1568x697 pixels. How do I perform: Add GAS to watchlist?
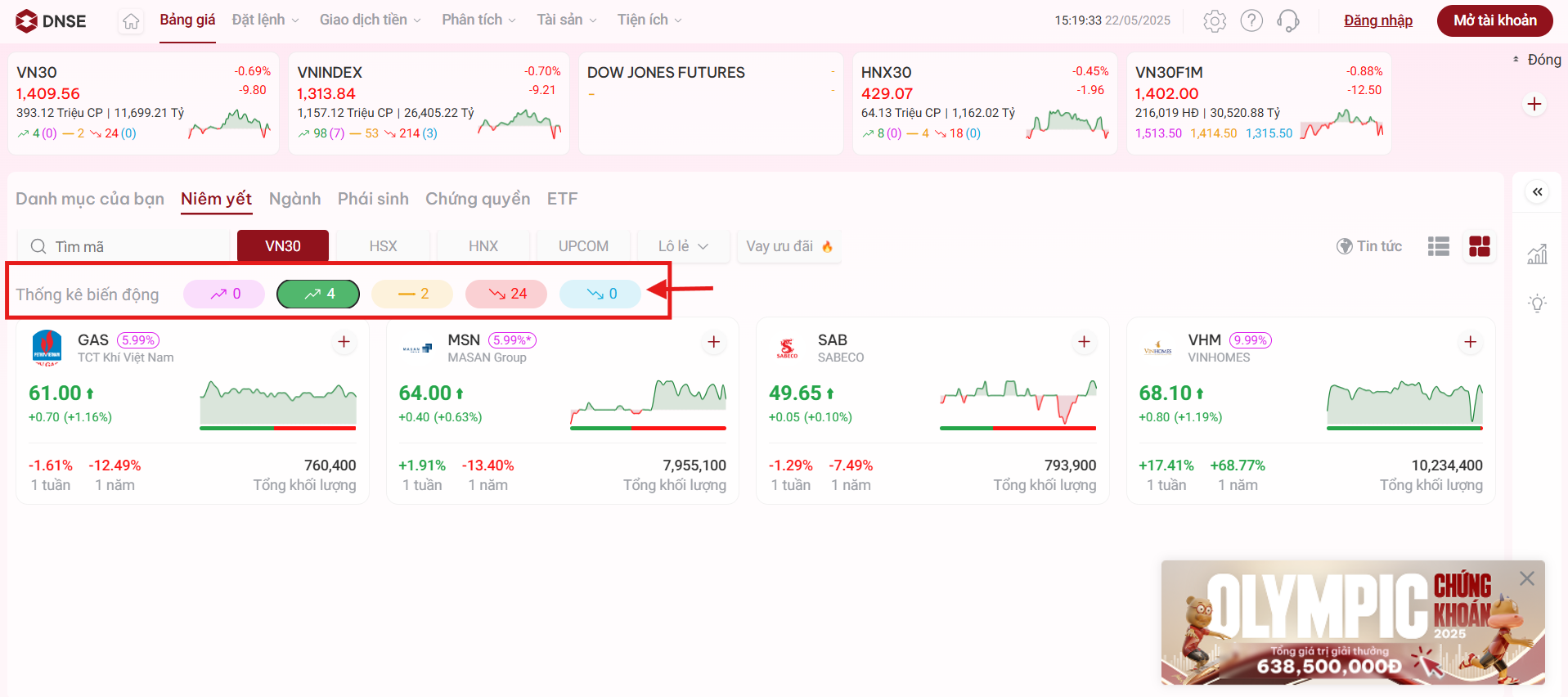344,342
